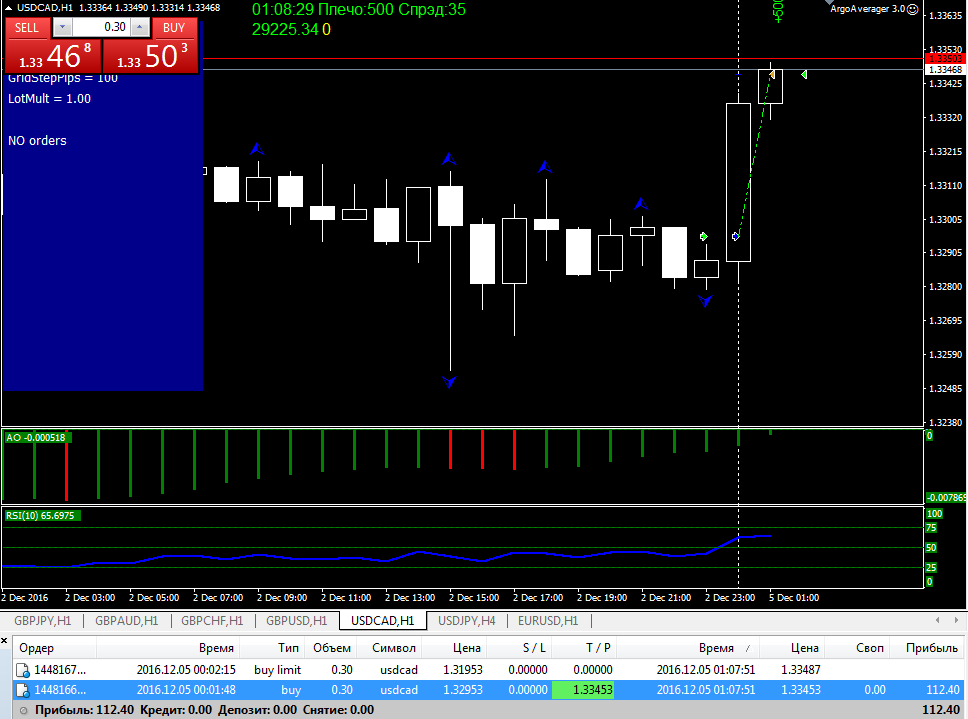Click the RSI(10) 65.6975 indicator label
The image size is (968, 719).
coord(41,515)
